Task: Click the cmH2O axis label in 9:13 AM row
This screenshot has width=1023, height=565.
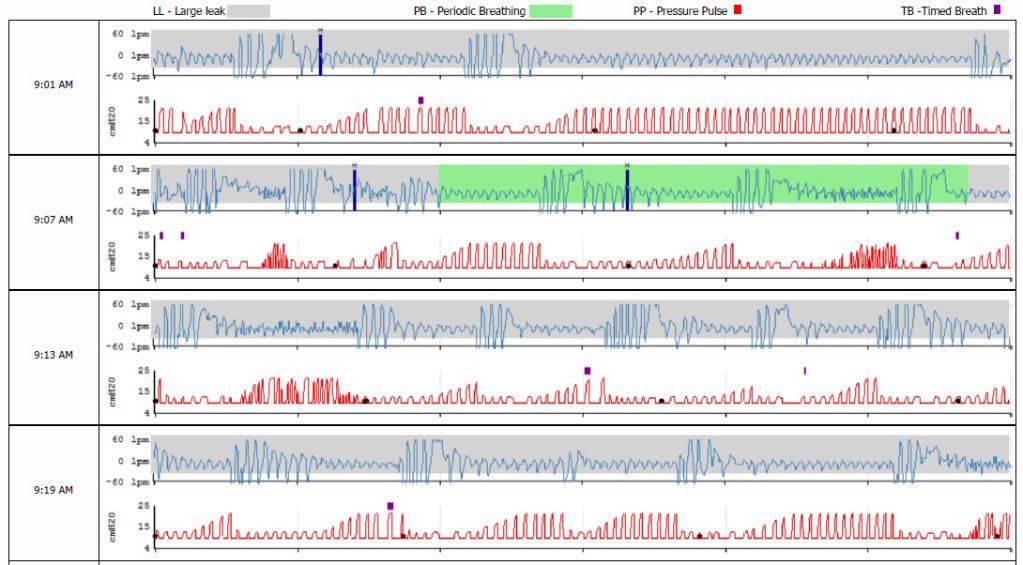Action: pyautogui.click(x=113, y=391)
